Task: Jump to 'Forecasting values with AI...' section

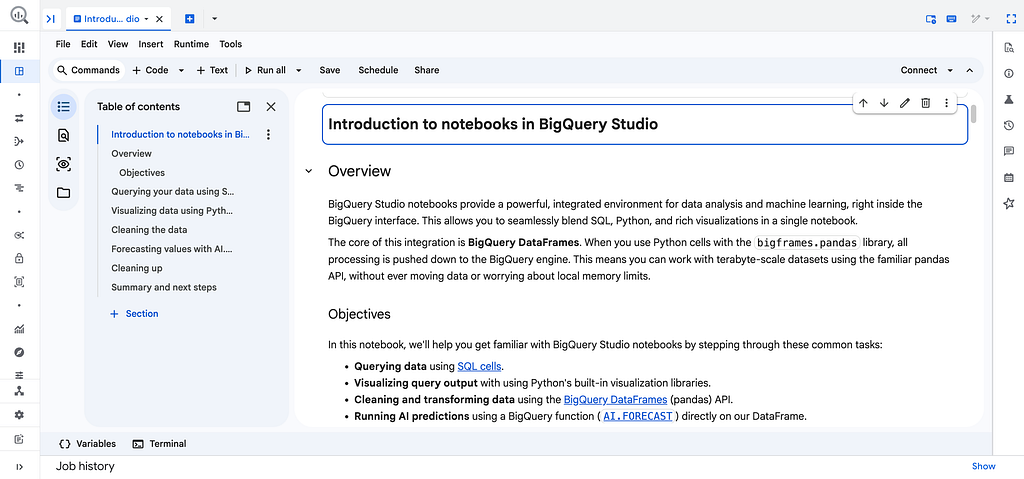Action: pyautogui.click(x=172, y=249)
